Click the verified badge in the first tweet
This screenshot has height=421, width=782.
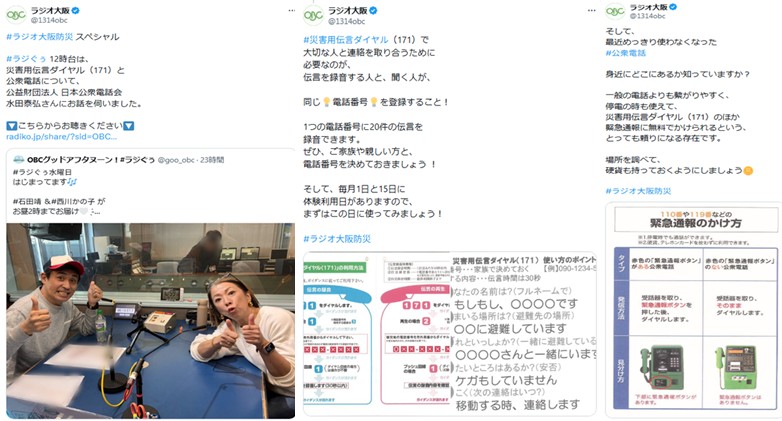[75, 10]
